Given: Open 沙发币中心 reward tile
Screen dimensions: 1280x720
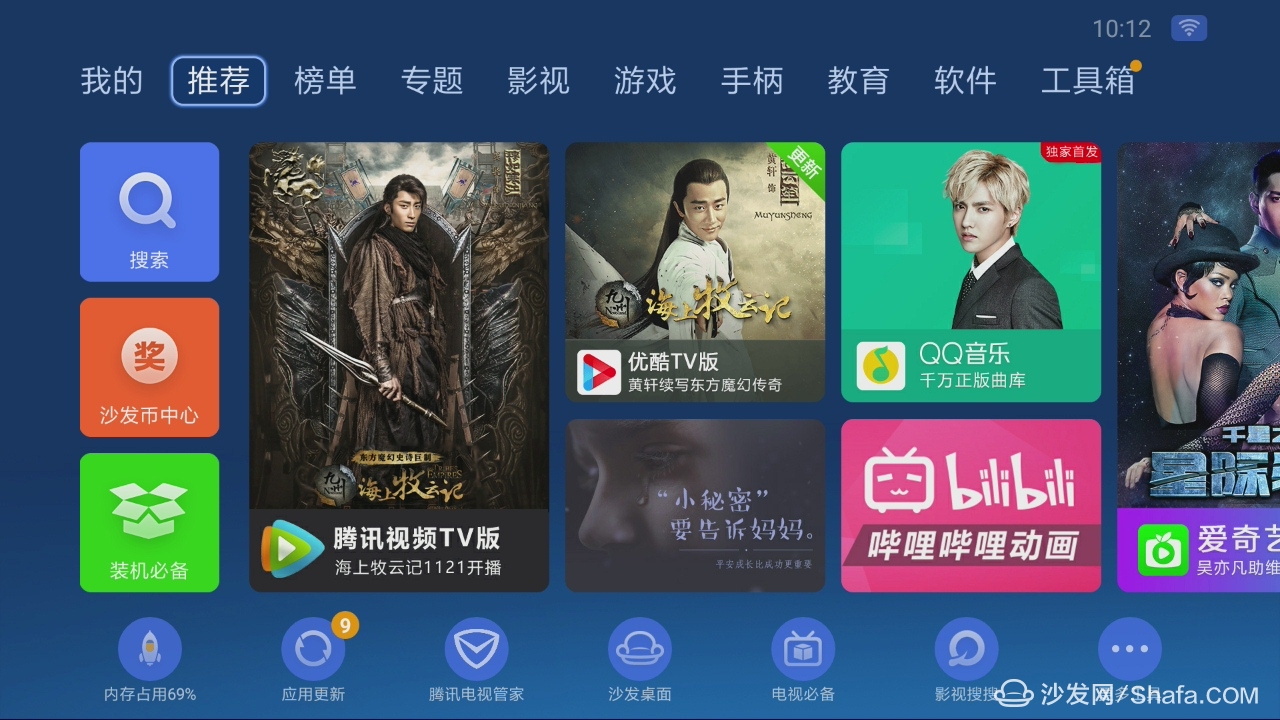Looking at the screenshot, I should tap(149, 367).
